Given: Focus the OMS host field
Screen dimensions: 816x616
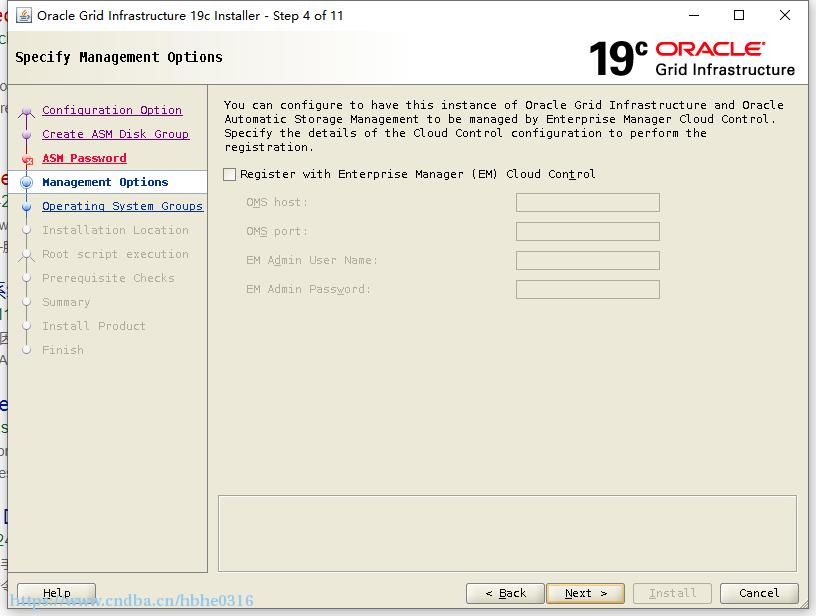Looking at the screenshot, I should (x=588, y=202).
